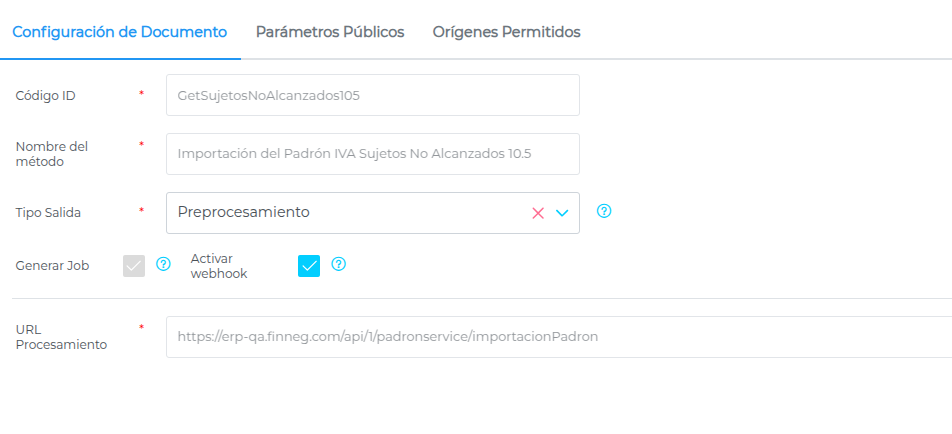The image size is (952, 434).
Task: Click the Generar Job label text
Action: pyautogui.click(x=52, y=266)
